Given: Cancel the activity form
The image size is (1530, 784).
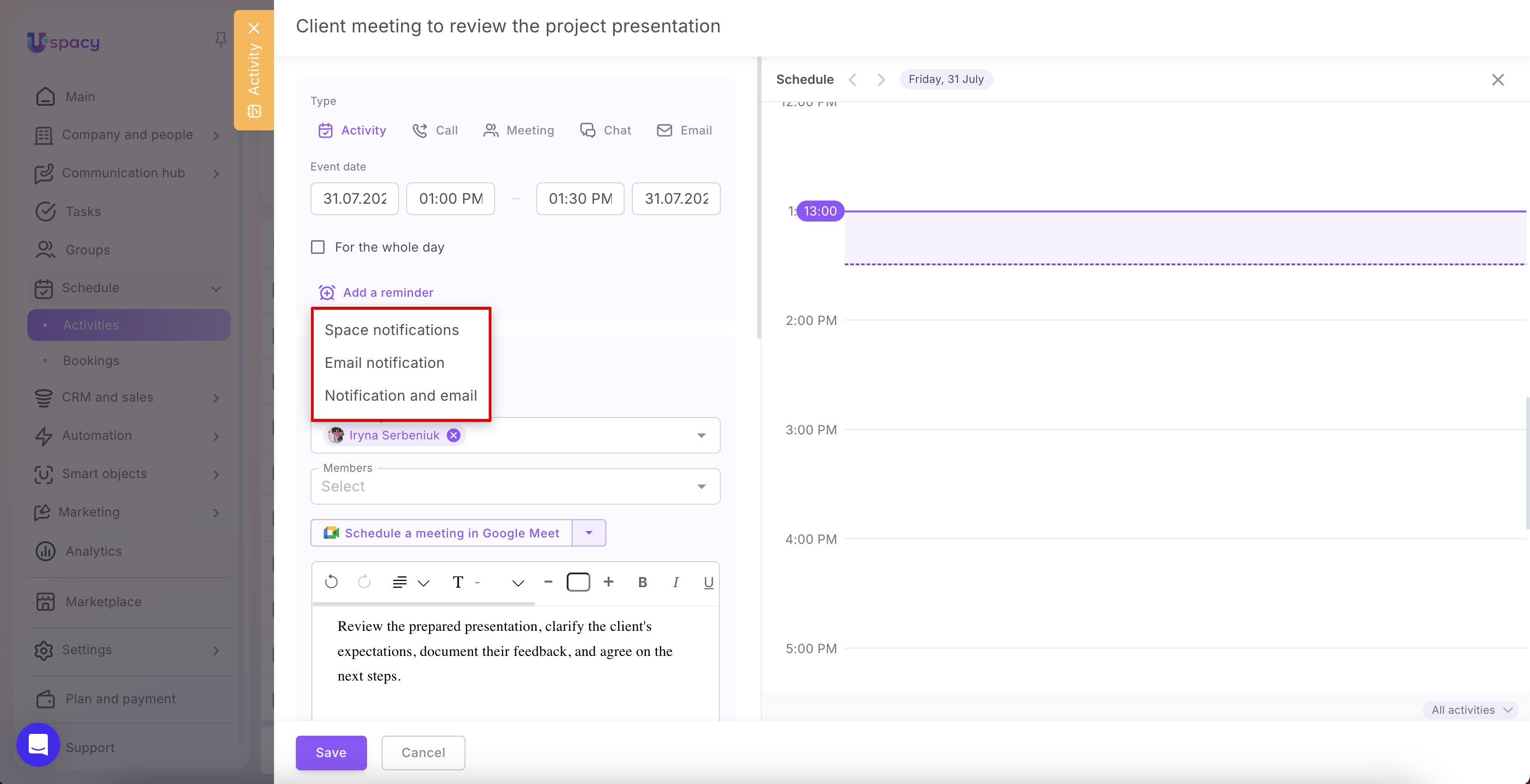Looking at the screenshot, I should pyautogui.click(x=423, y=753).
